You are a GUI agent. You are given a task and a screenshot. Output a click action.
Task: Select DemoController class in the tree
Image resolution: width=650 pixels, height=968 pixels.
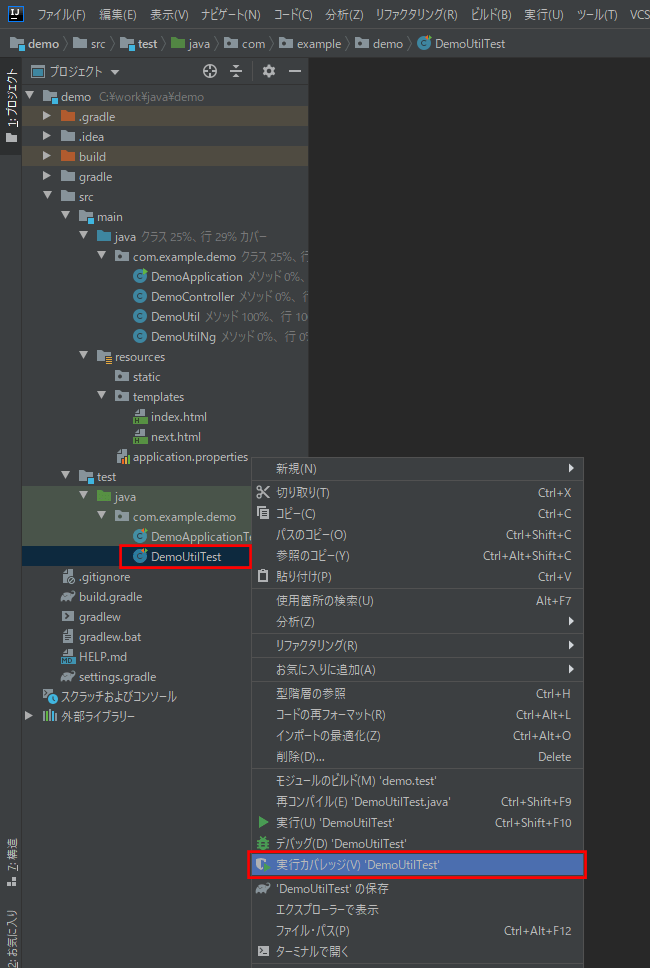pyautogui.click(x=192, y=297)
